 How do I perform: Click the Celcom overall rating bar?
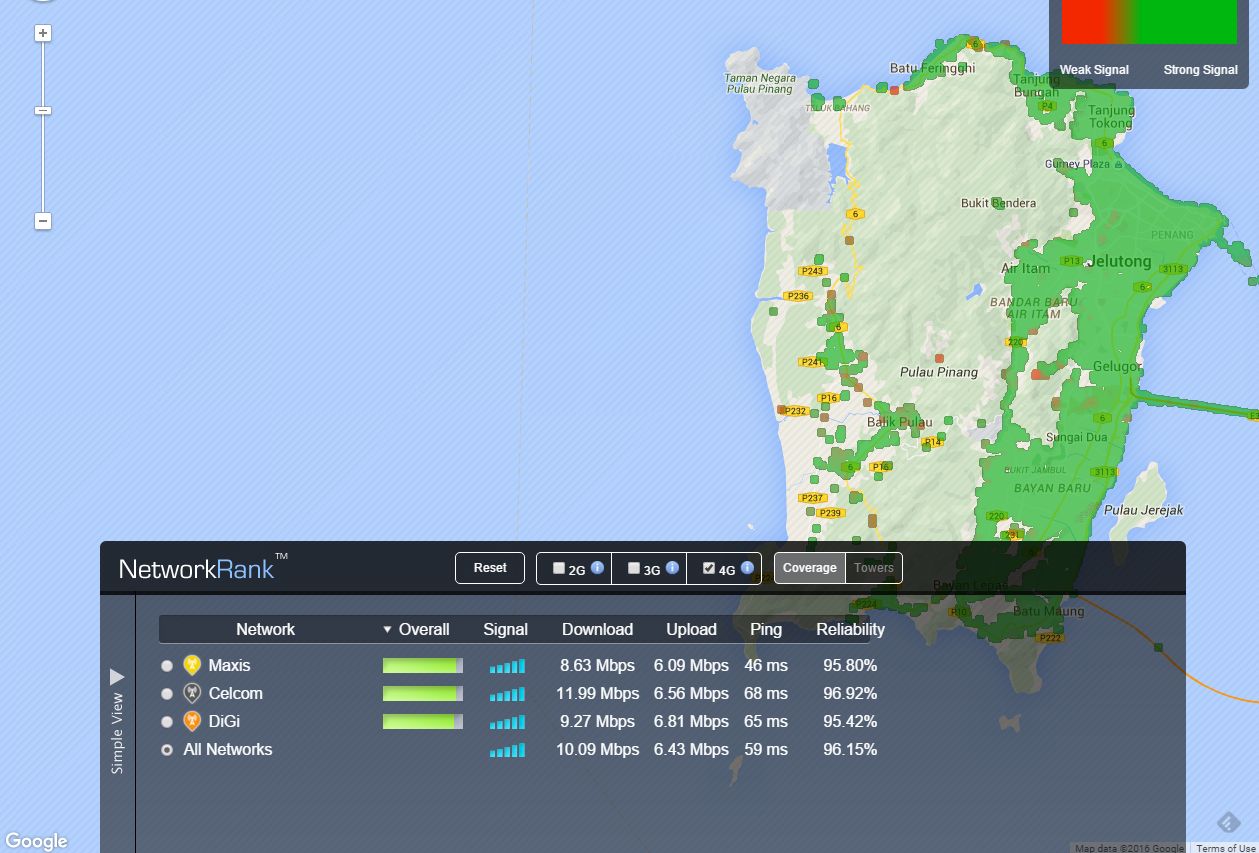[x=422, y=694]
